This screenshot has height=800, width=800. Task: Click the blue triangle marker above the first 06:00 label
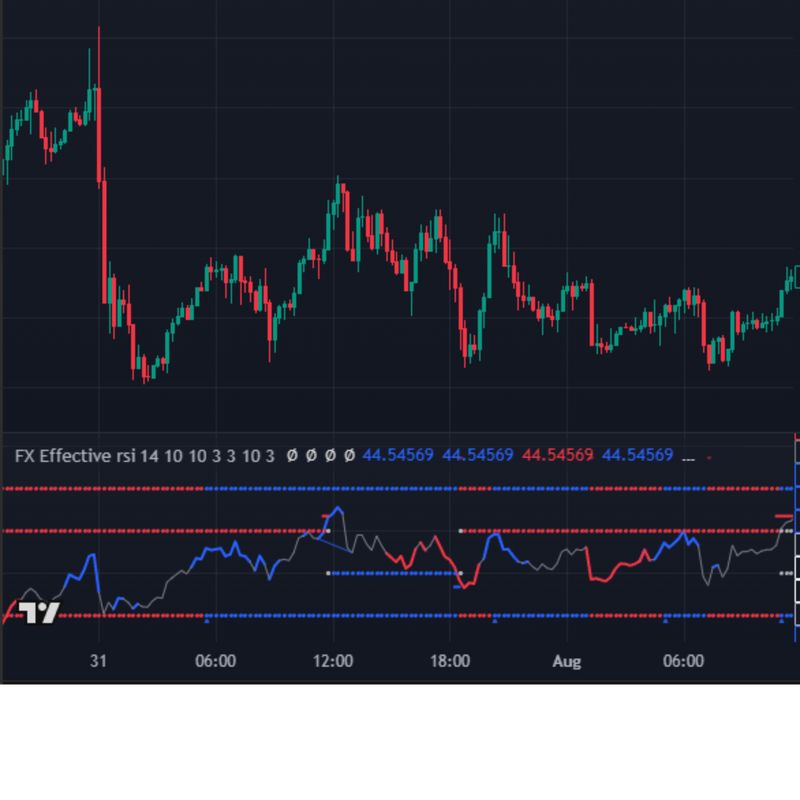tap(207, 621)
